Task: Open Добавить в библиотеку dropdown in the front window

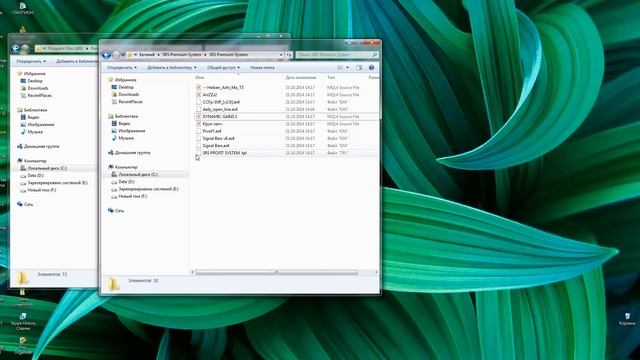Action: 171,67
